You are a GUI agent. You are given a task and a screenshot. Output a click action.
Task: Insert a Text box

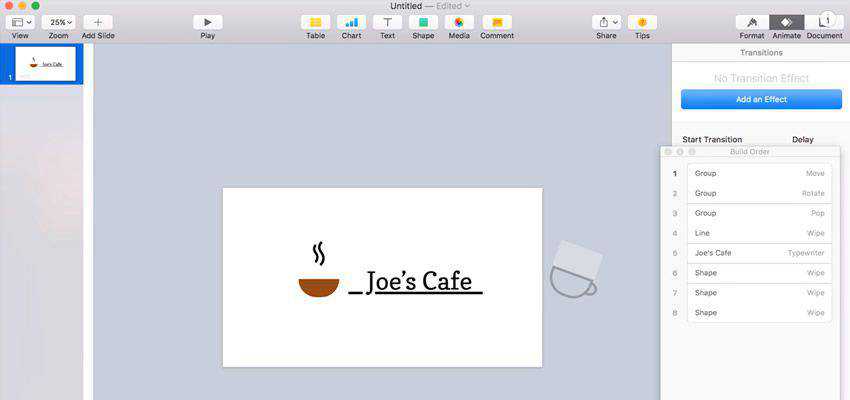[x=387, y=22]
